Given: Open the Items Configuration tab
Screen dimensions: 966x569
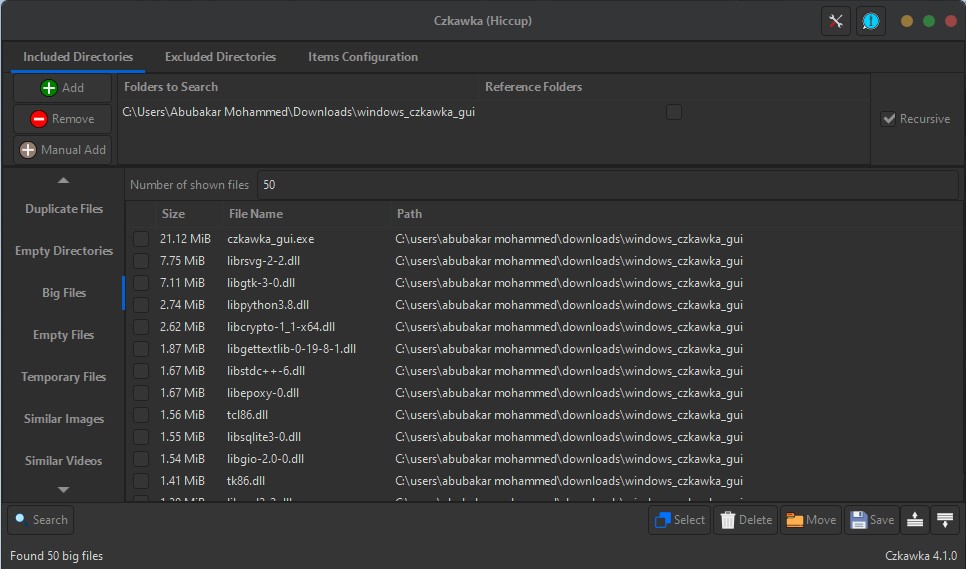Looking at the screenshot, I should pos(363,57).
